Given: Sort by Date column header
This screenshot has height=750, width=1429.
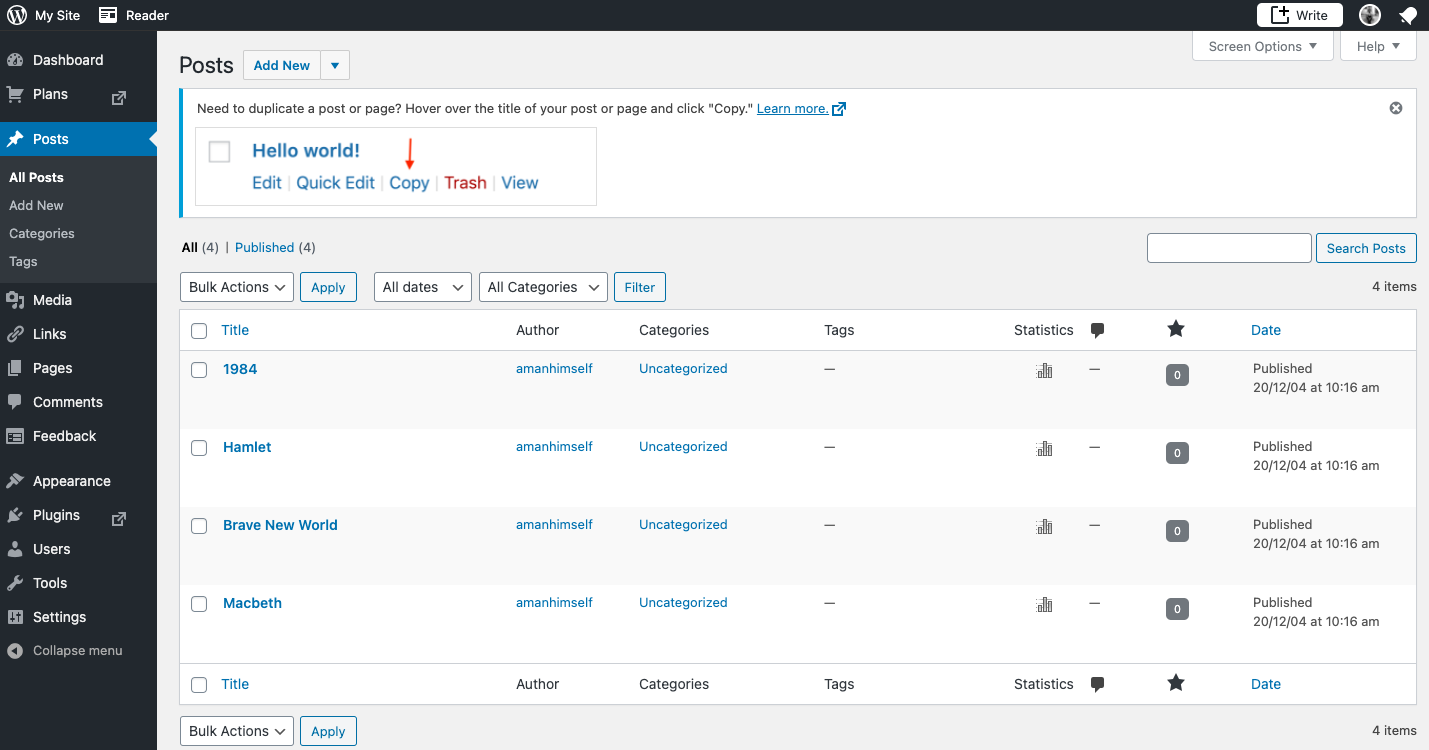Looking at the screenshot, I should pyautogui.click(x=1266, y=330).
